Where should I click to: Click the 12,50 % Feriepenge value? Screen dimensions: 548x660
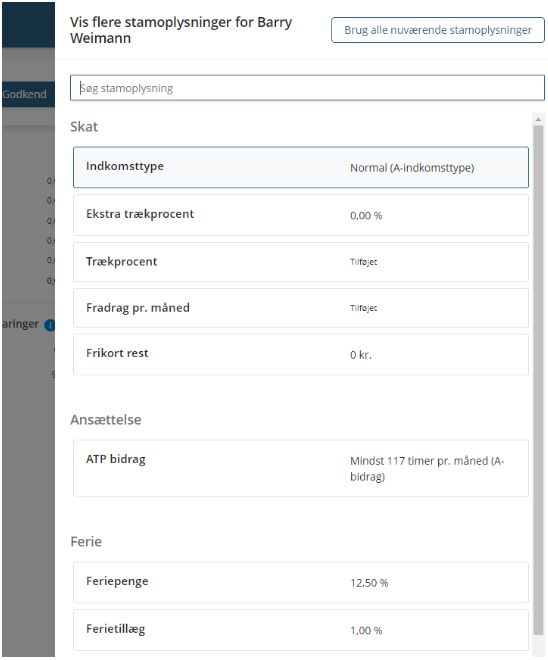[x=369, y=583]
